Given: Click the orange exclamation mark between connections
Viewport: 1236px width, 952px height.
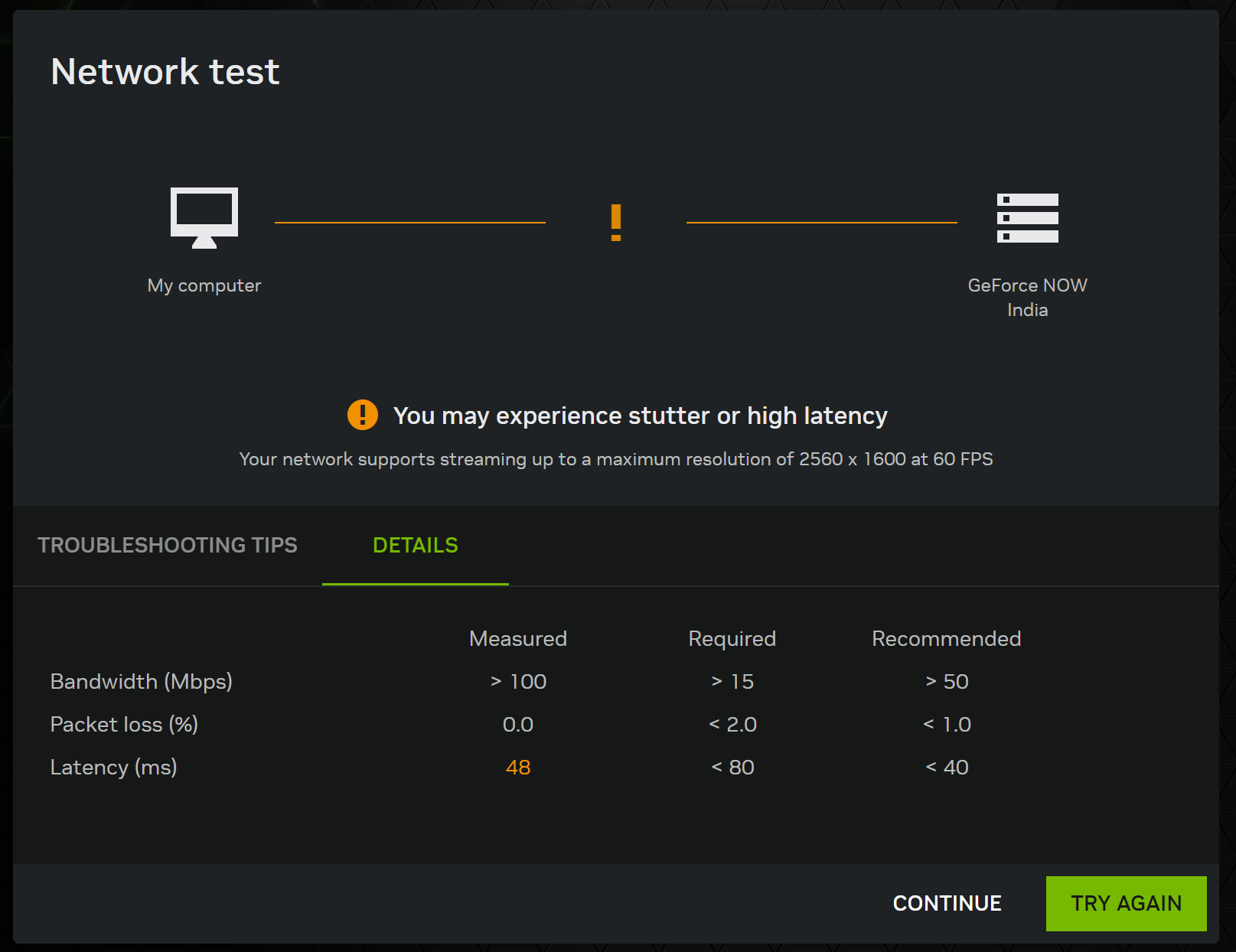Looking at the screenshot, I should [616, 222].
